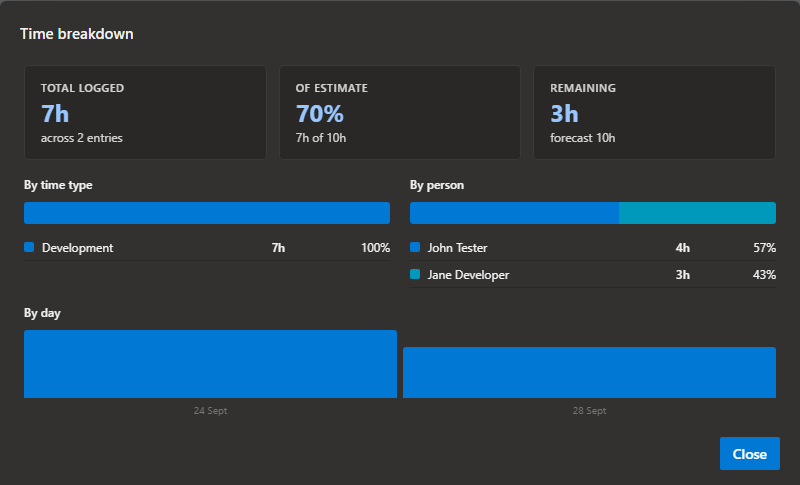Select the 28 Sept bar in chart
The width and height of the screenshot is (800, 485).
(589, 372)
